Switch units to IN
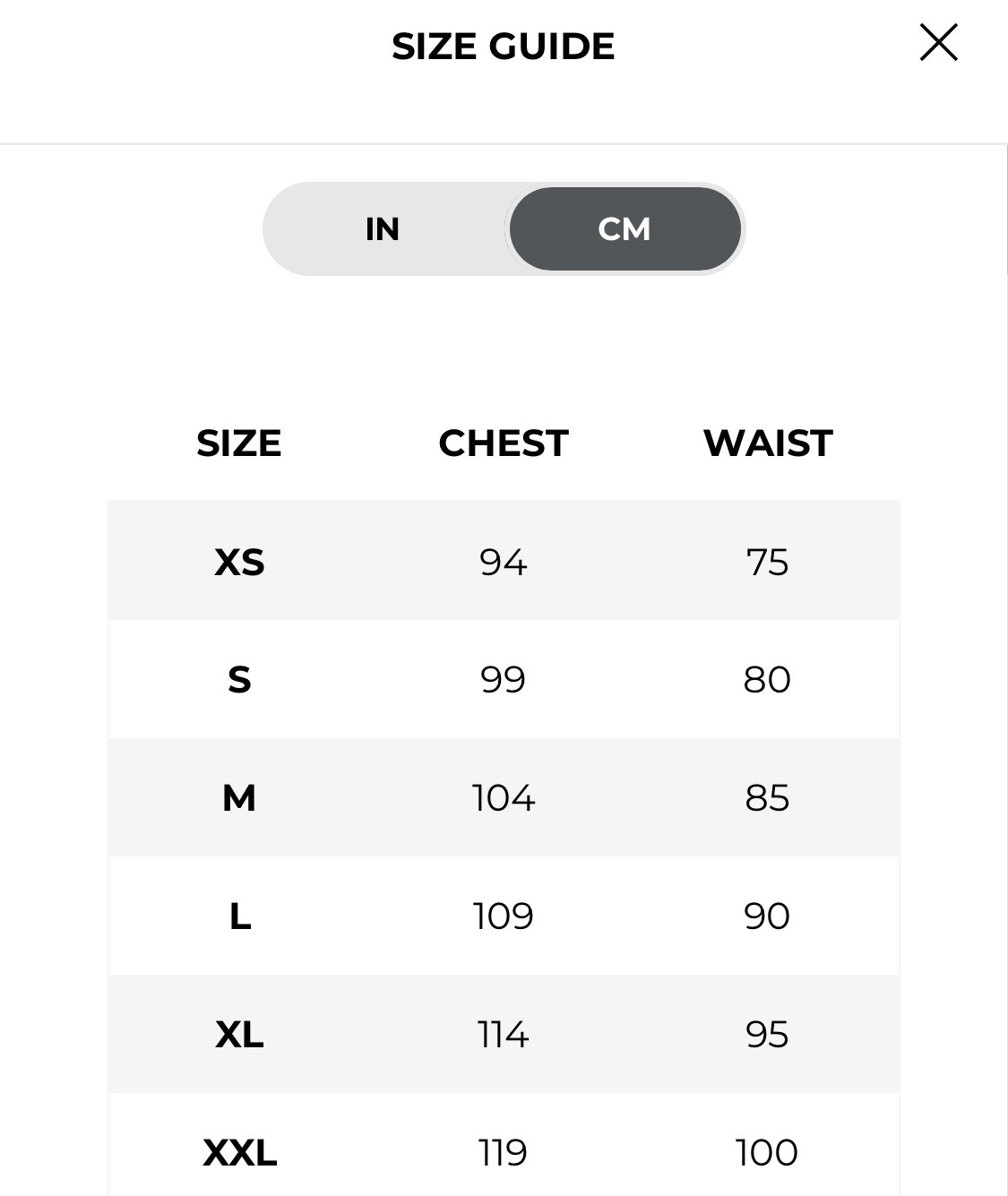1008x1196 pixels. pyautogui.click(x=383, y=229)
